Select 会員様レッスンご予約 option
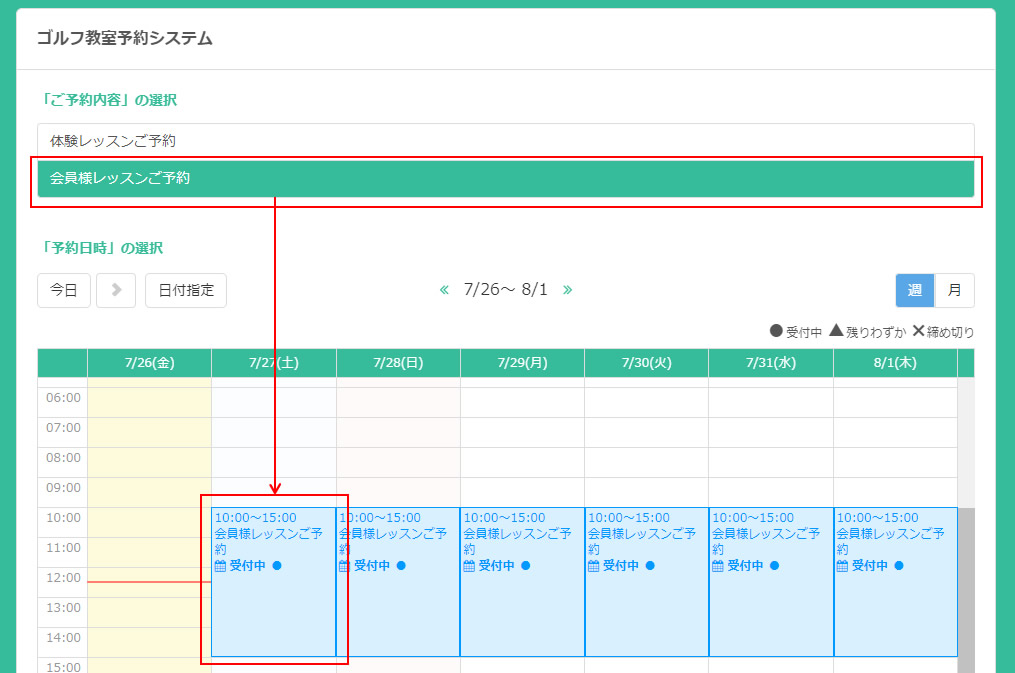This screenshot has height=673, width=1015. 505,179
